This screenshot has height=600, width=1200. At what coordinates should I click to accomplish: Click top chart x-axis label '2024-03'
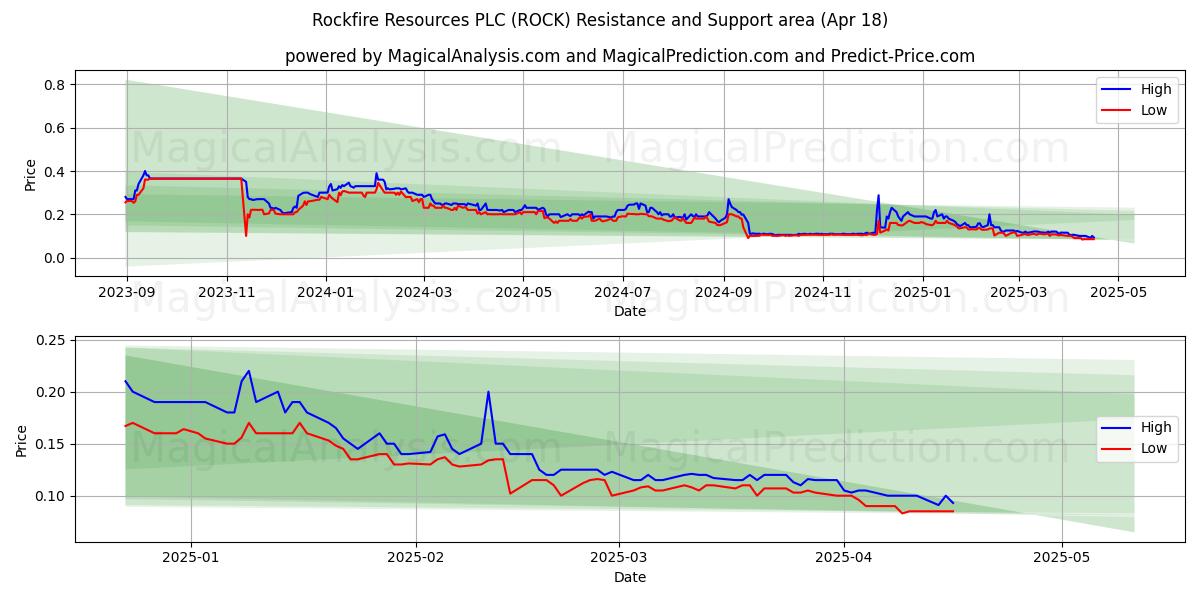click(x=424, y=293)
